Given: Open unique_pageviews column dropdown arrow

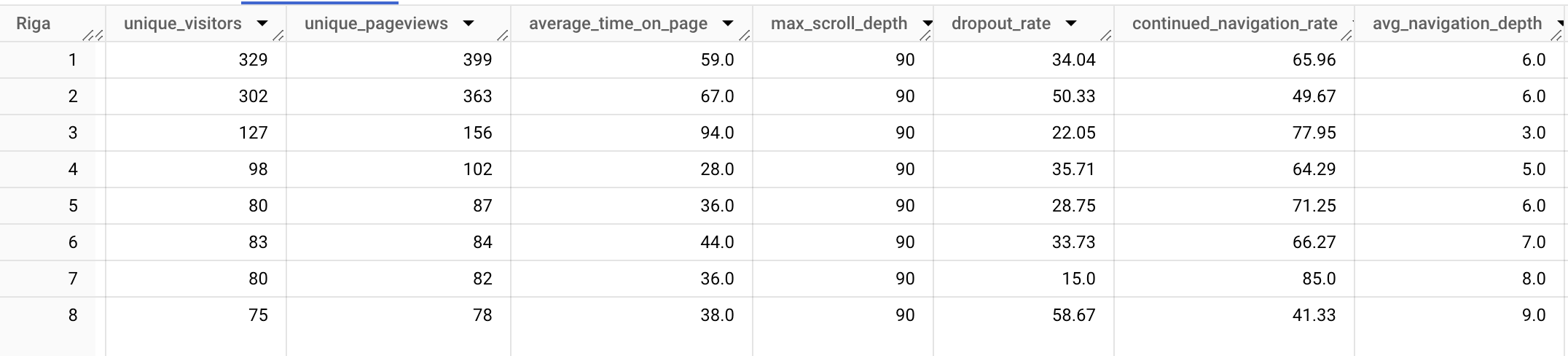Looking at the screenshot, I should (x=469, y=24).
